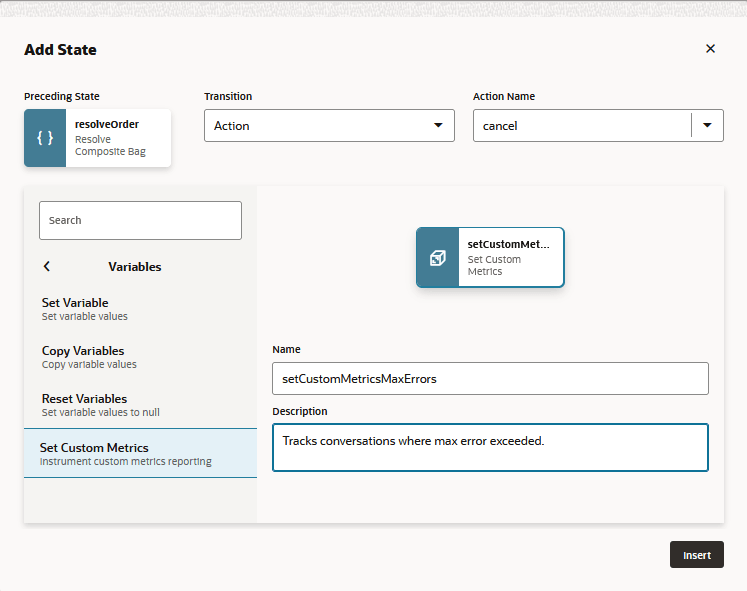The width and height of the screenshot is (747, 591).
Task: Click 'Resolve Composite Bag' subtitle text
Action: click(x=110, y=145)
